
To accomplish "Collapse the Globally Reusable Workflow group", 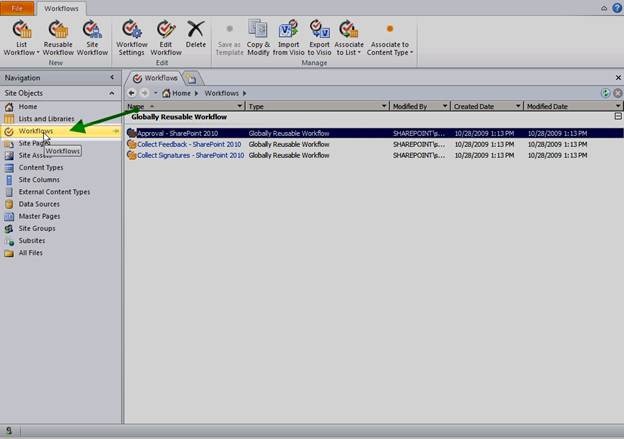I will click(618, 116).
